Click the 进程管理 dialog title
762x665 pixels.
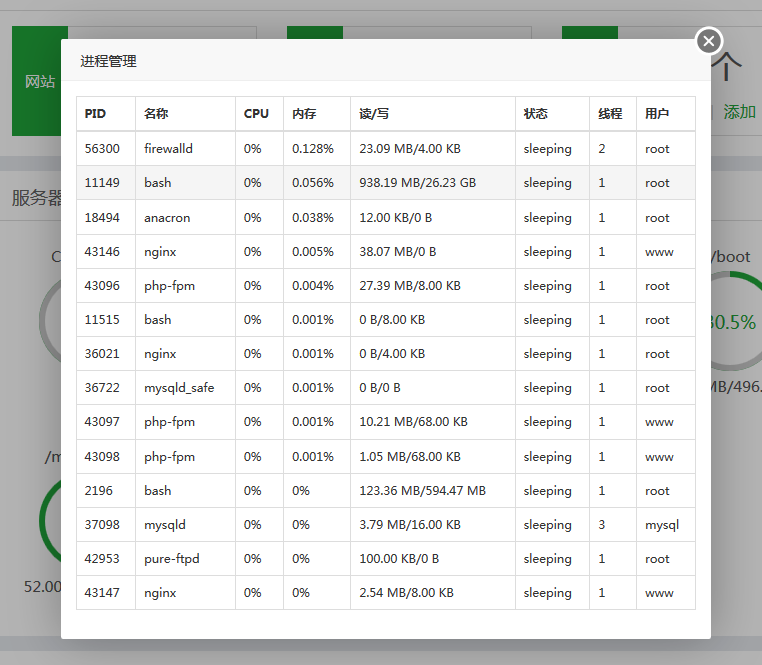click(x=108, y=61)
